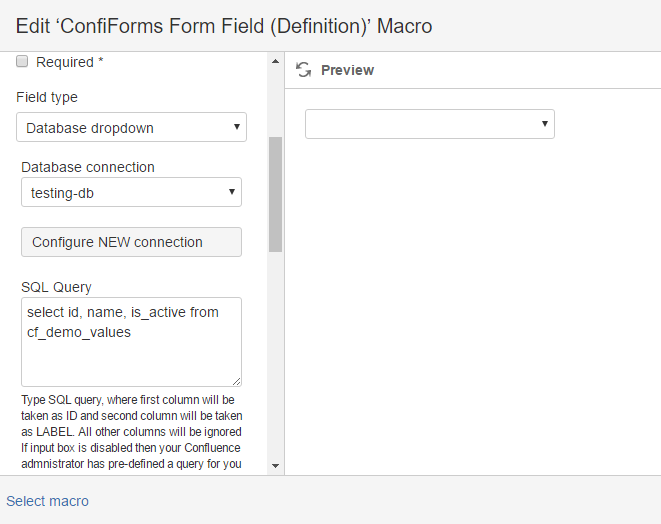This screenshot has height=524, width=661.
Task: Click the Database connection label
Action: click(88, 167)
